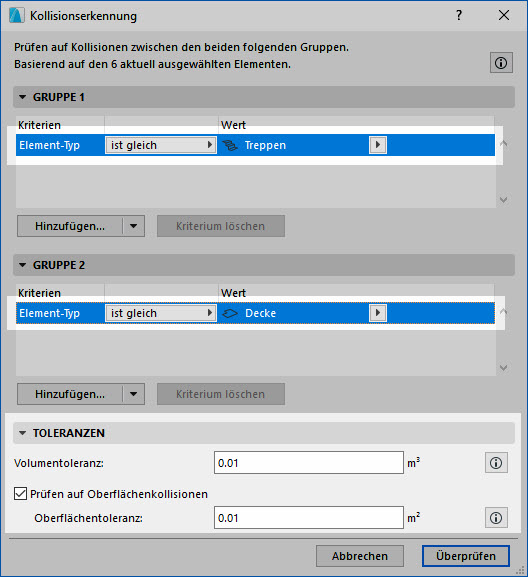Click the Volumentoleranz input field
This screenshot has width=528, height=577.
point(309,463)
